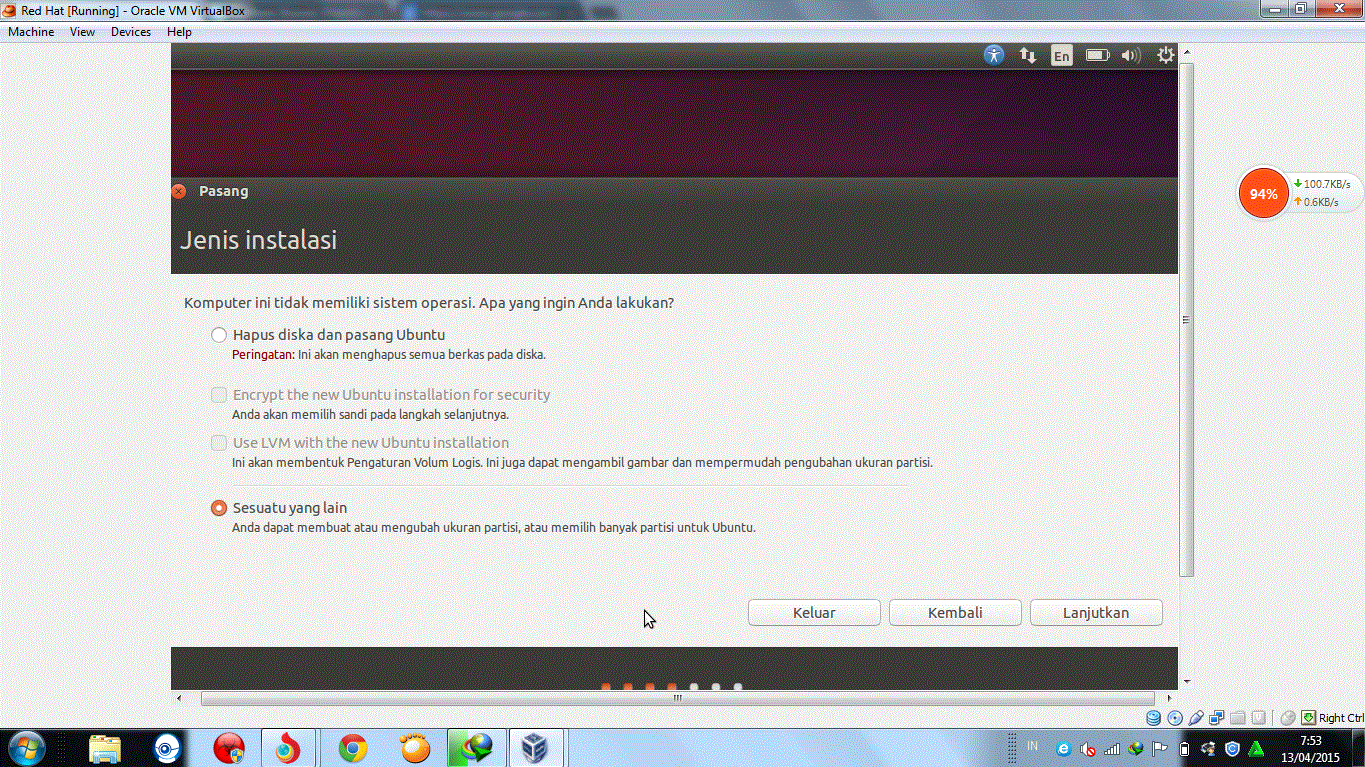This screenshot has height=767, width=1365.
Task: Click the Kembali button to go back
Action: (x=954, y=612)
